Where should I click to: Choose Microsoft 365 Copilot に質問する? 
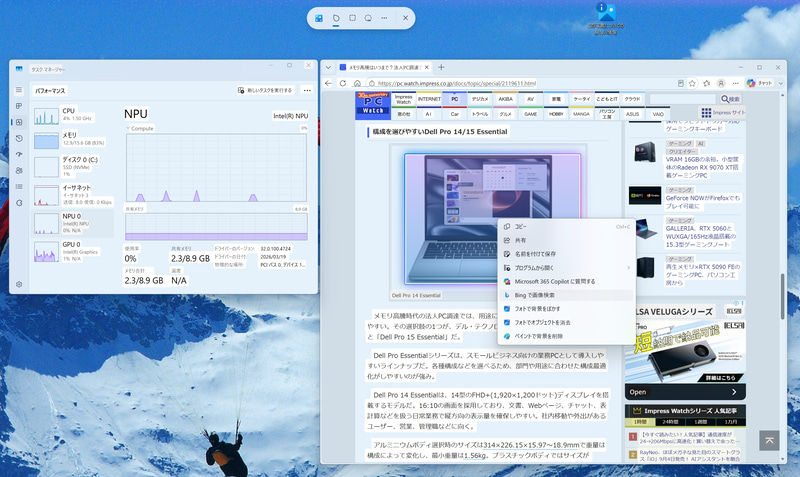566,282
